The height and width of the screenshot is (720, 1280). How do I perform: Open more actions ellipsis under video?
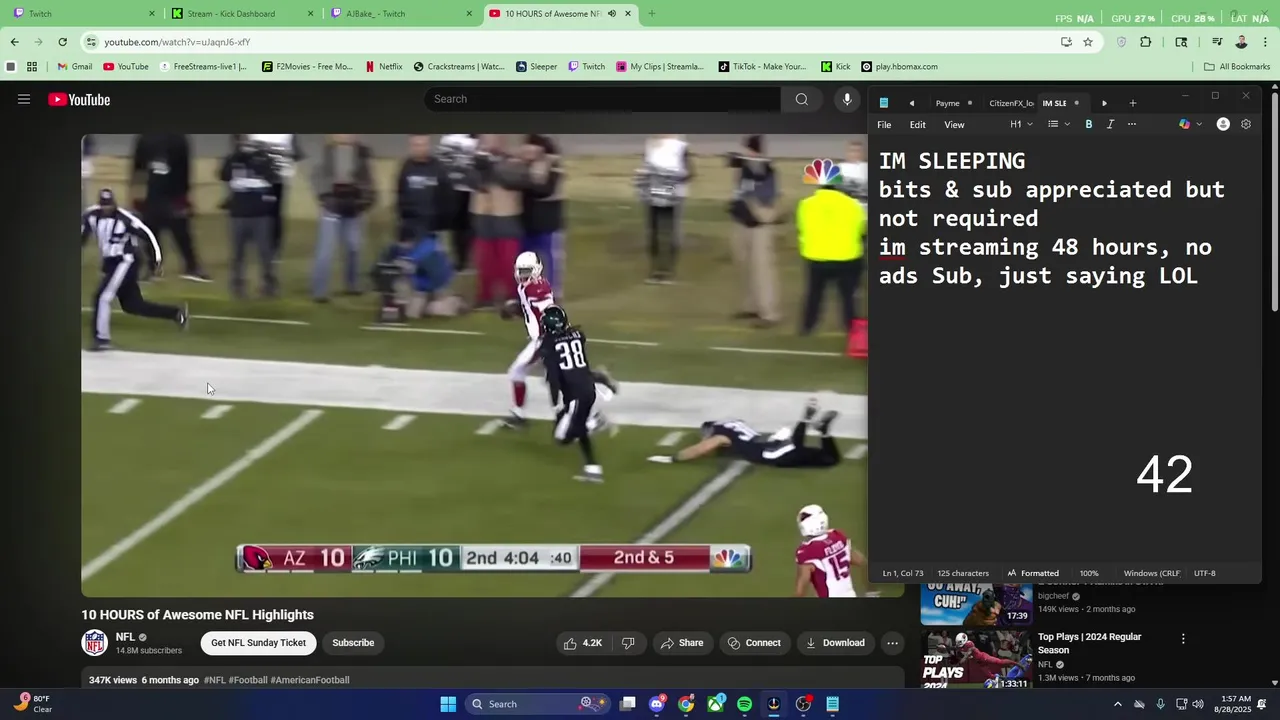[x=892, y=643]
